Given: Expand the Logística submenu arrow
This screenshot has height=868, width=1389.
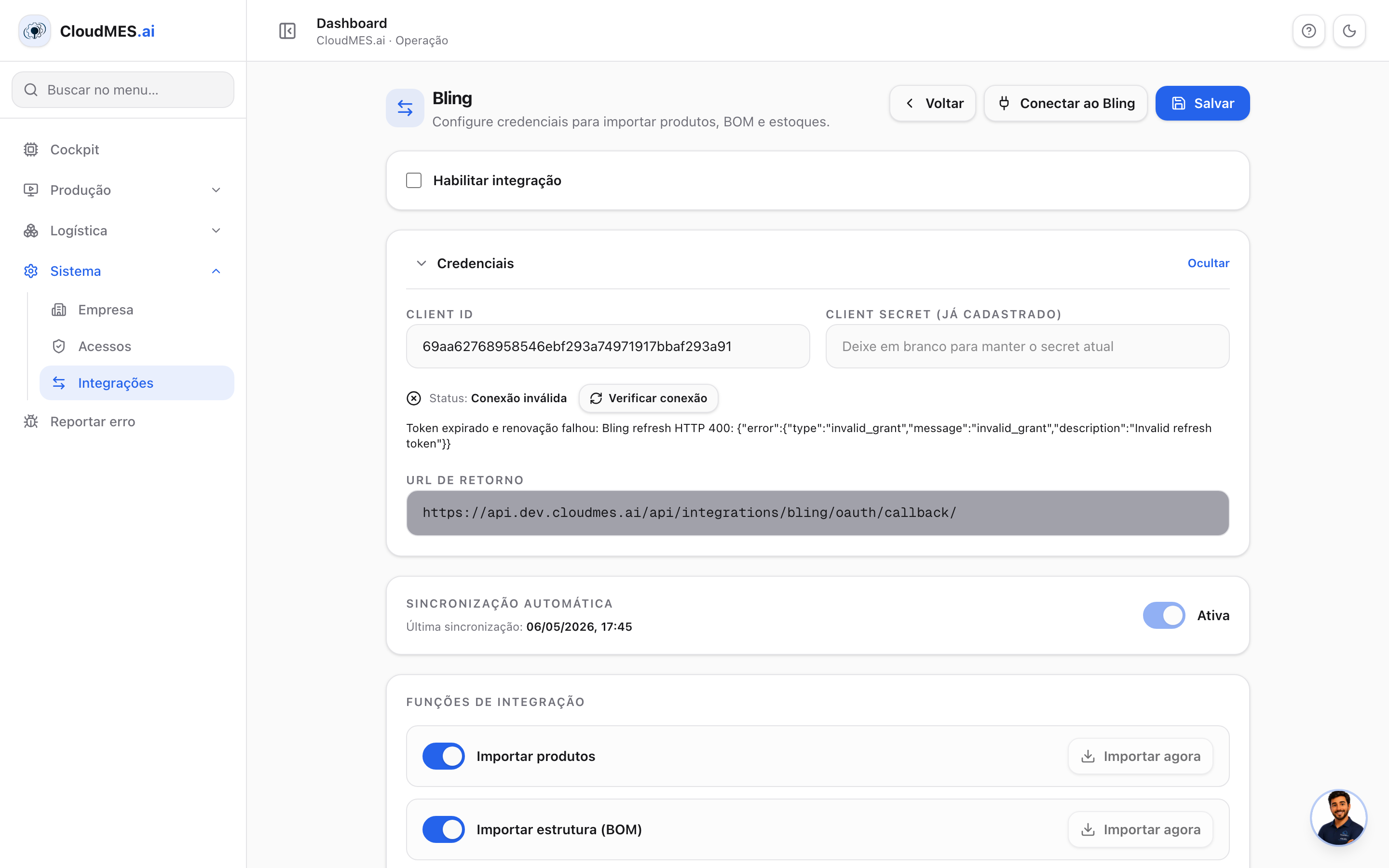Looking at the screenshot, I should pos(216,231).
